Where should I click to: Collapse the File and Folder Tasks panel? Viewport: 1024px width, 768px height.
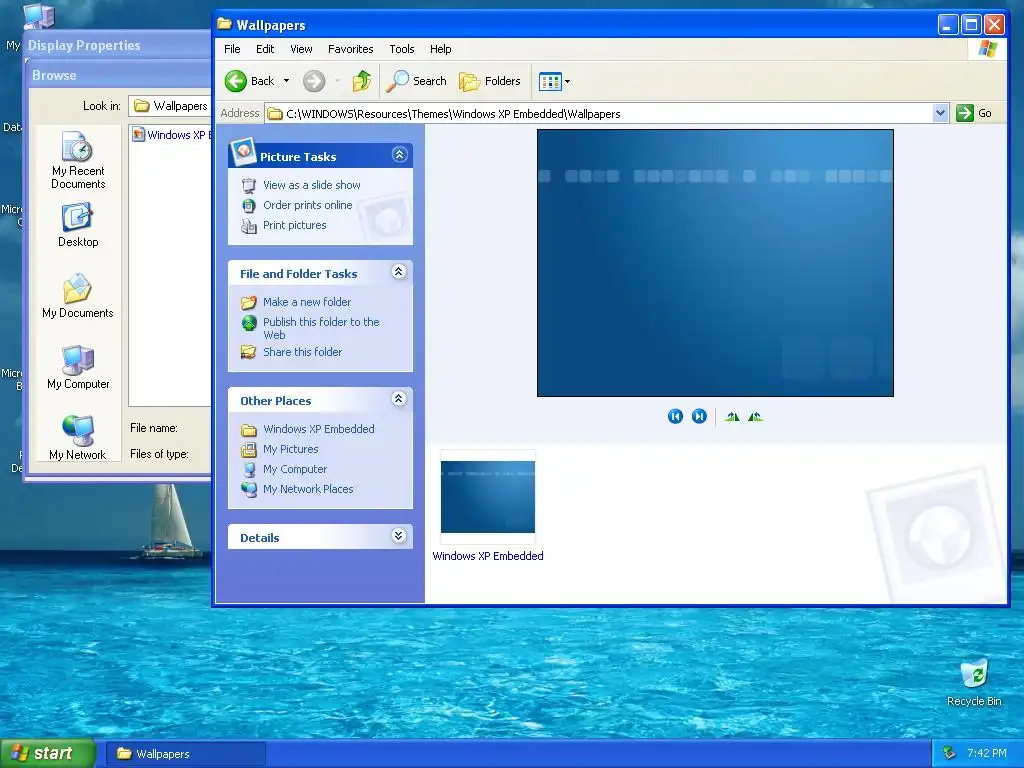(x=398, y=272)
